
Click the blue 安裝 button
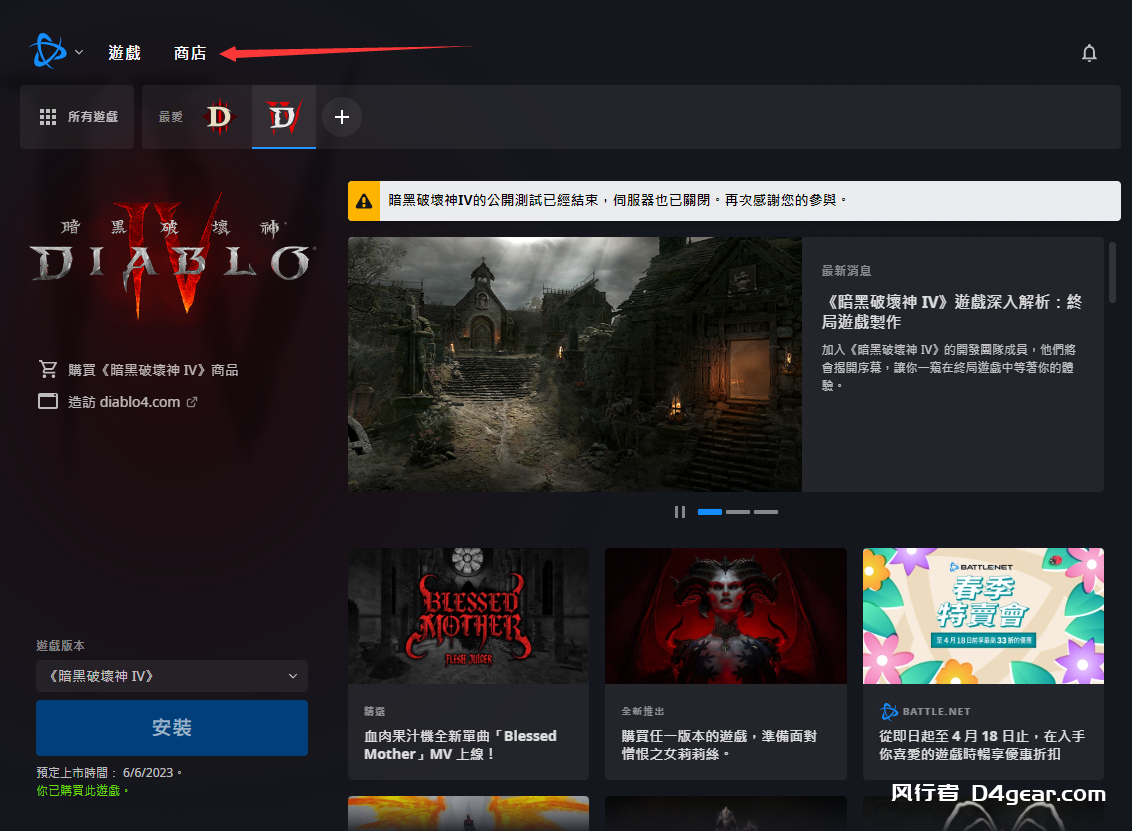tap(172, 728)
